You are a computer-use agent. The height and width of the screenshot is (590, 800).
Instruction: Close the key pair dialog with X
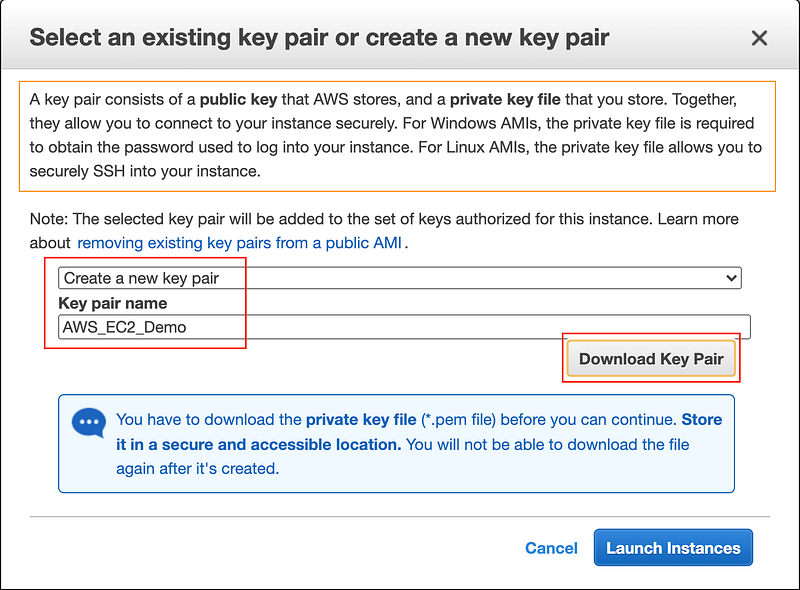click(759, 39)
